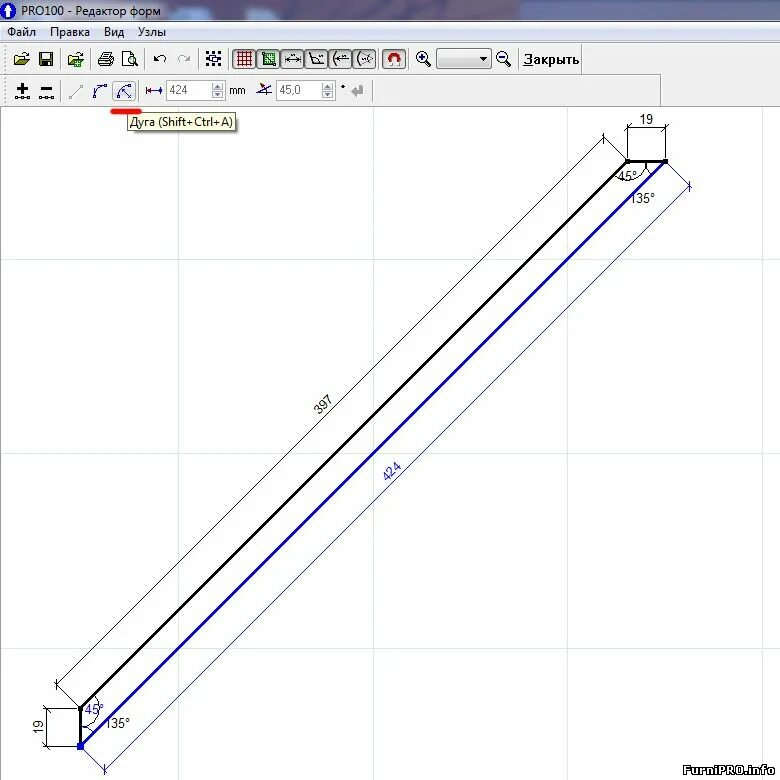Click the top 19 dimension label
Viewport: 780px width, 780px height.
click(646, 119)
